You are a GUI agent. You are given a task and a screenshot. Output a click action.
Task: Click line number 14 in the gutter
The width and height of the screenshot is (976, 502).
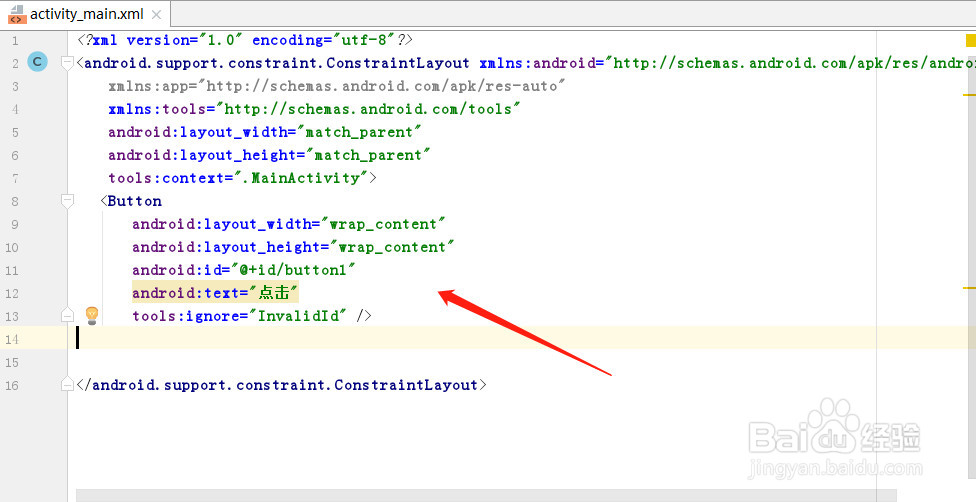pyautogui.click(x=12, y=339)
